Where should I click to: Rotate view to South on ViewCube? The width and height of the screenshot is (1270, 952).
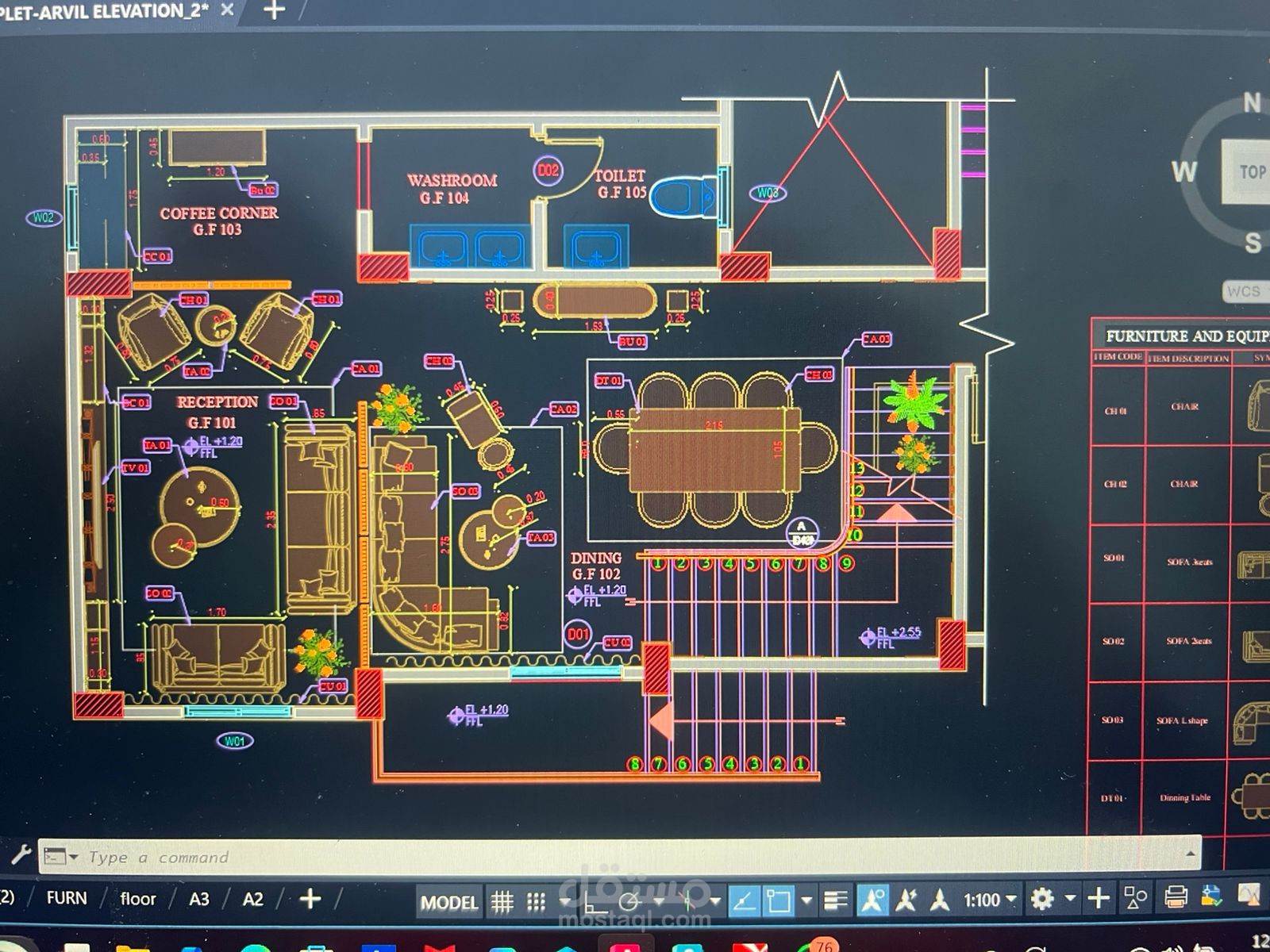pos(1253,243)
